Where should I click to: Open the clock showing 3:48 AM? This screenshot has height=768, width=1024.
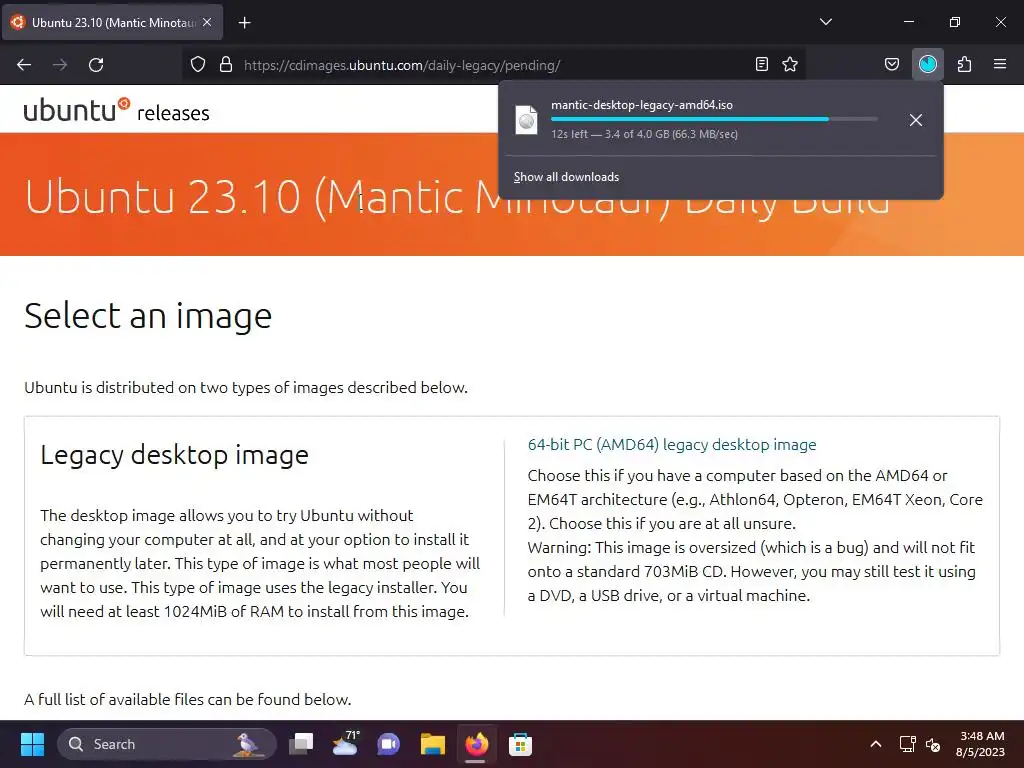click(x=980, y=744)
